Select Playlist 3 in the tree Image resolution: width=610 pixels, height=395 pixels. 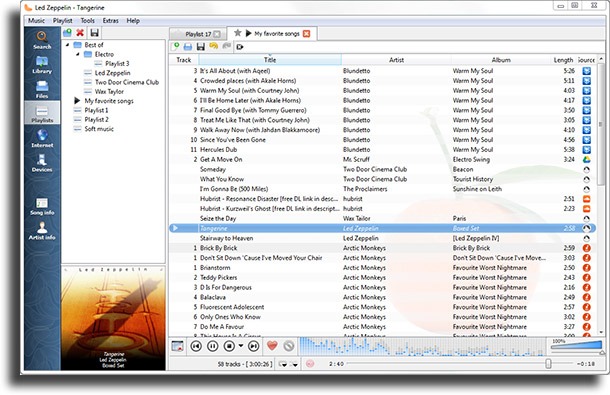click(117, 63)
